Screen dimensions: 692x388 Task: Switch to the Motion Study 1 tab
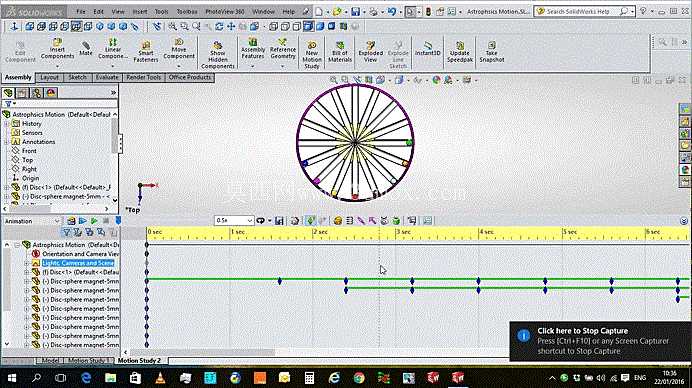pyautogui.click(x=89, y=361)
